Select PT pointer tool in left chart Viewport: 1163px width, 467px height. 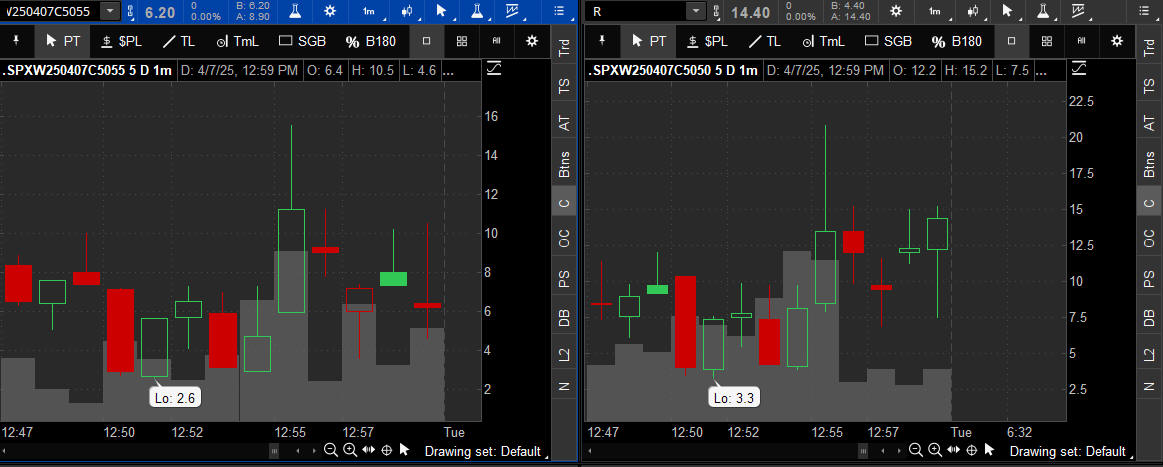point(63,42)
